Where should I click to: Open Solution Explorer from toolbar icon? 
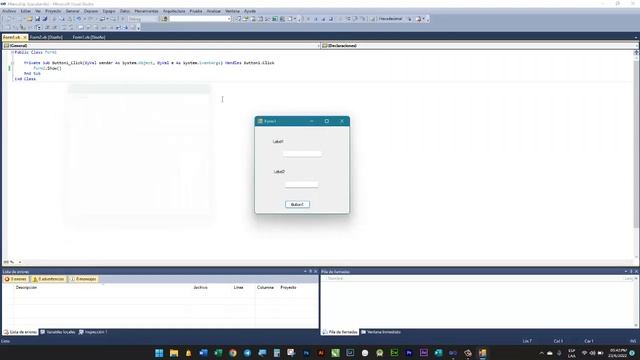point(238,19)
